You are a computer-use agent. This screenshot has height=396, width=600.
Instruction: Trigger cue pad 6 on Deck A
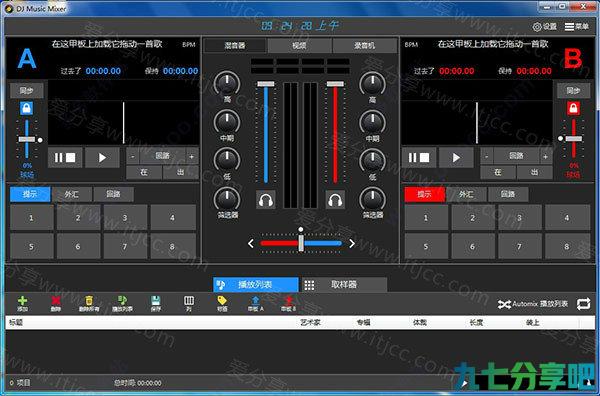click(78, 246)
